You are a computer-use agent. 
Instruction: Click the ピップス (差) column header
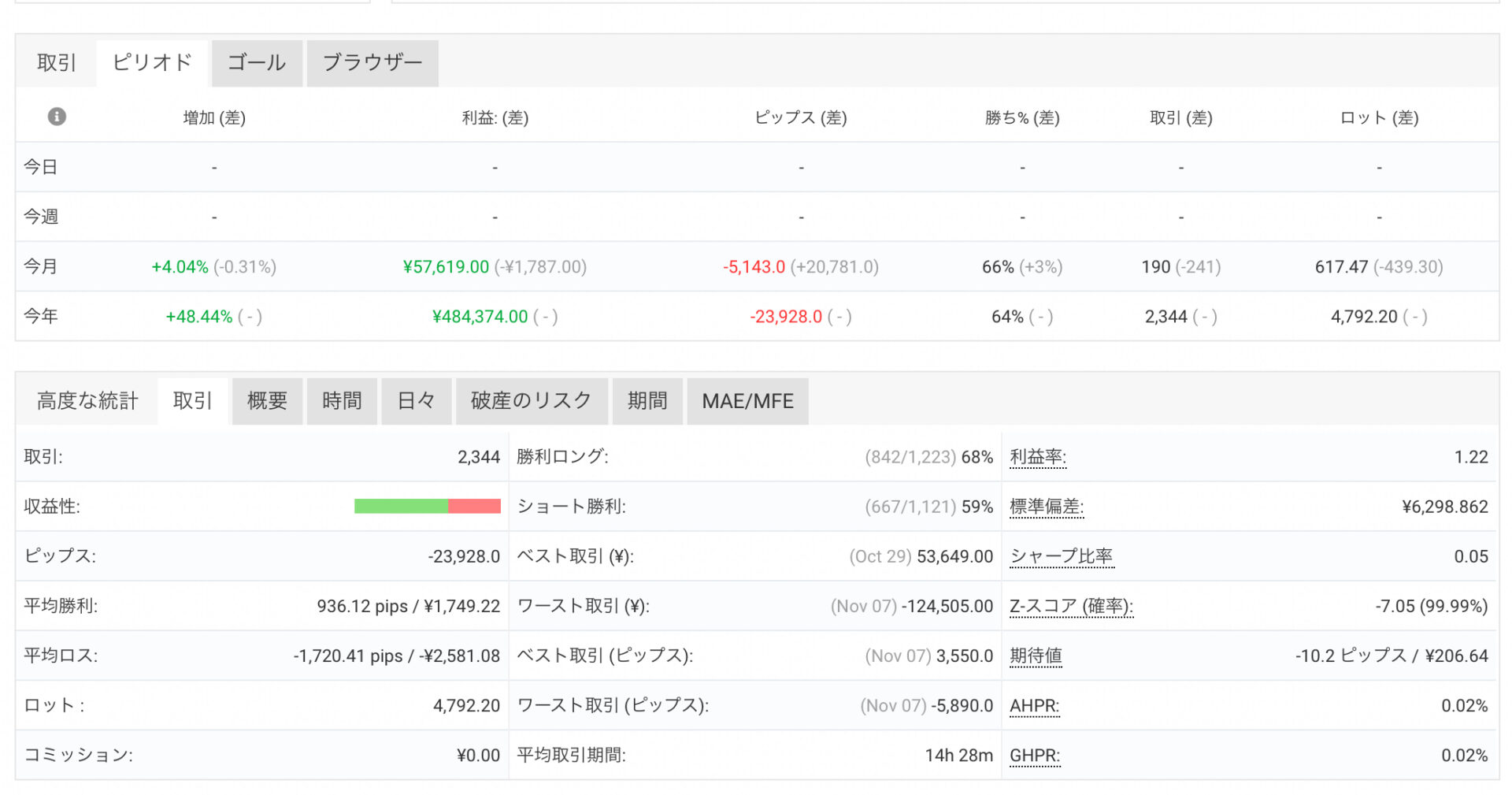(801, 117)
